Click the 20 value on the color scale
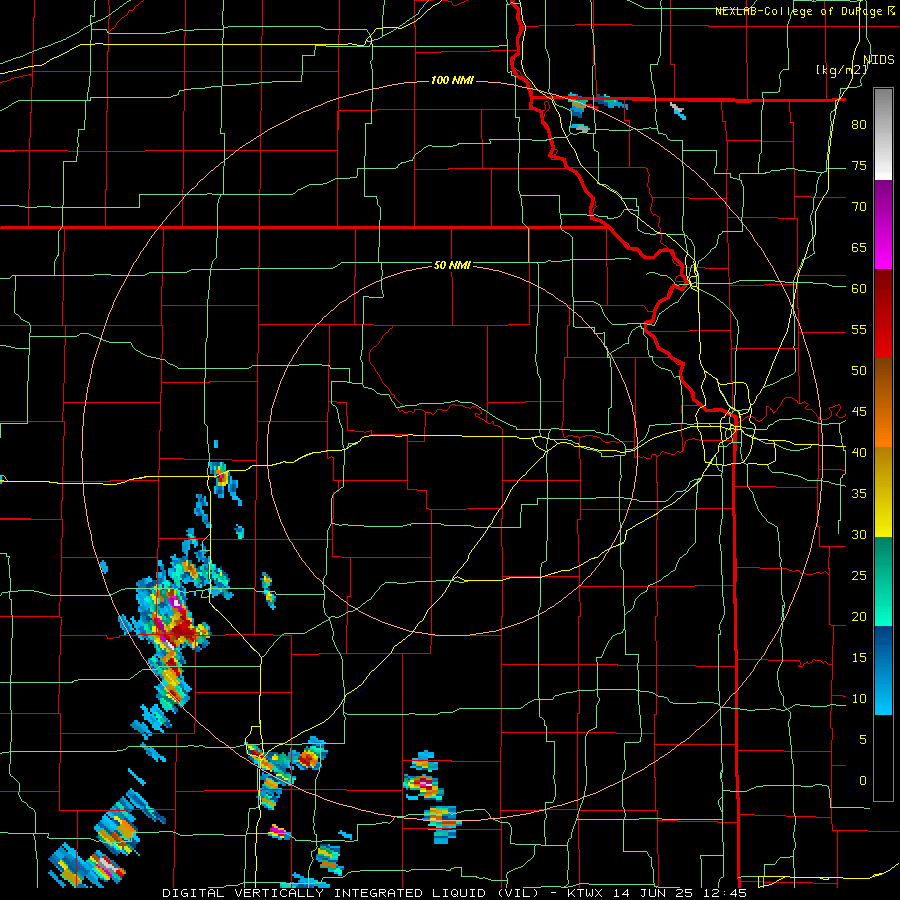Image resolution: width=900 pixels, height=900 pixels. pyautogui.click(x=859, y=616)
